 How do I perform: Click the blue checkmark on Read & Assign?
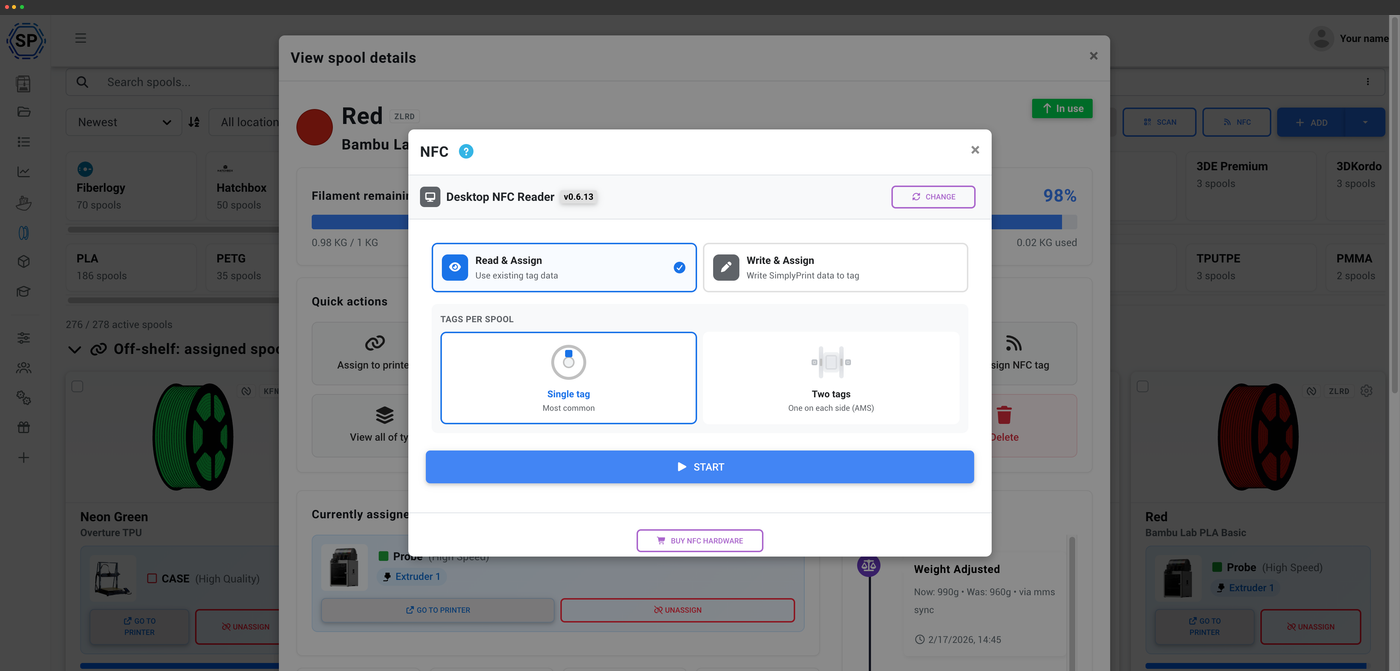click(x=680, y=267)
